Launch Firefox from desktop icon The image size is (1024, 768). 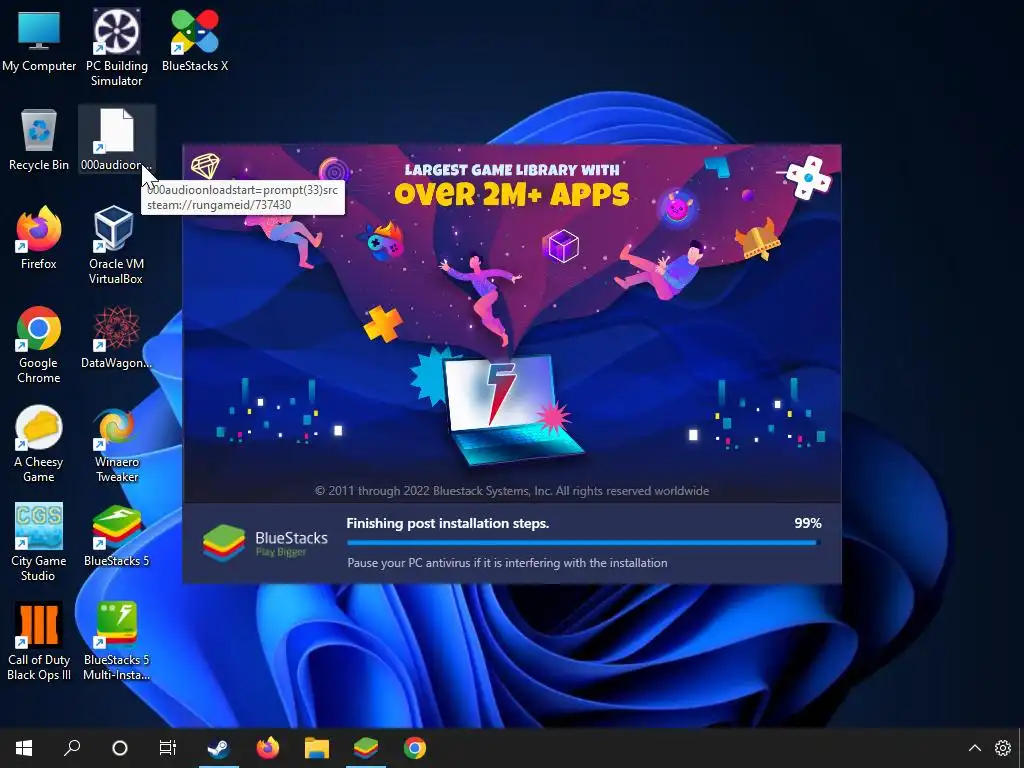pyautogui.click(x=39, y=238)
